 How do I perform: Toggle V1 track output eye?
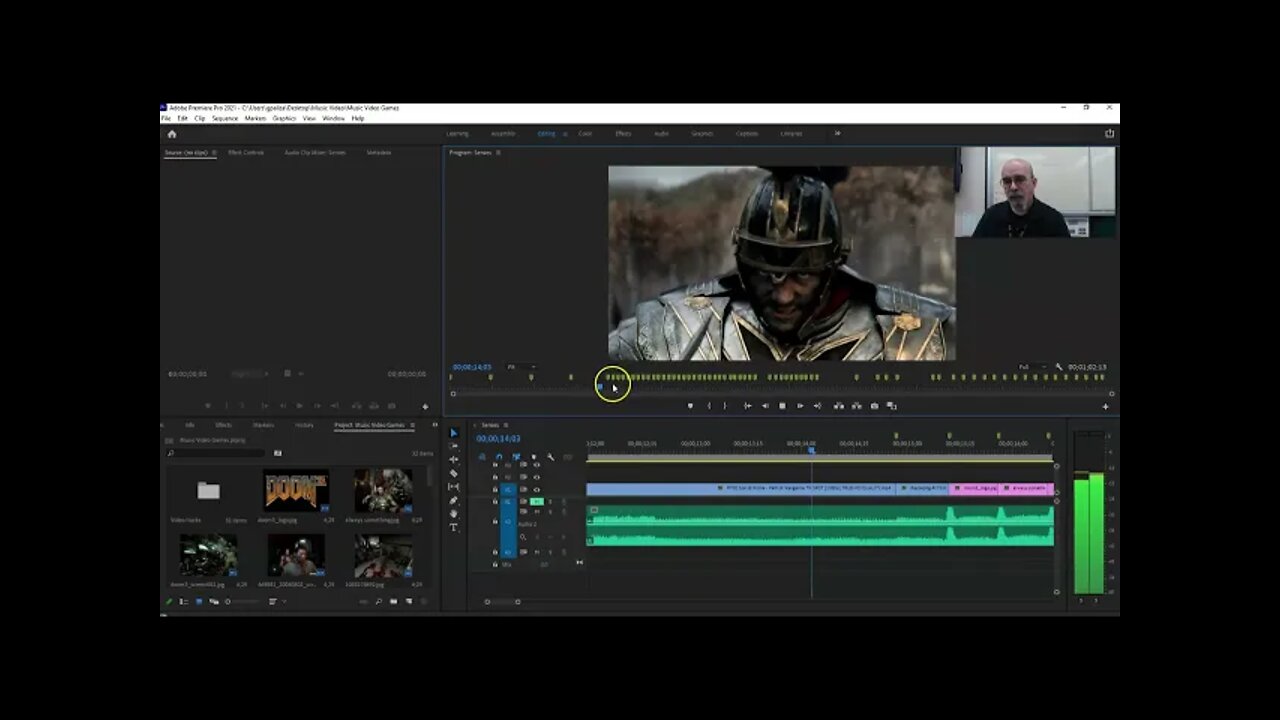(537, 490)
